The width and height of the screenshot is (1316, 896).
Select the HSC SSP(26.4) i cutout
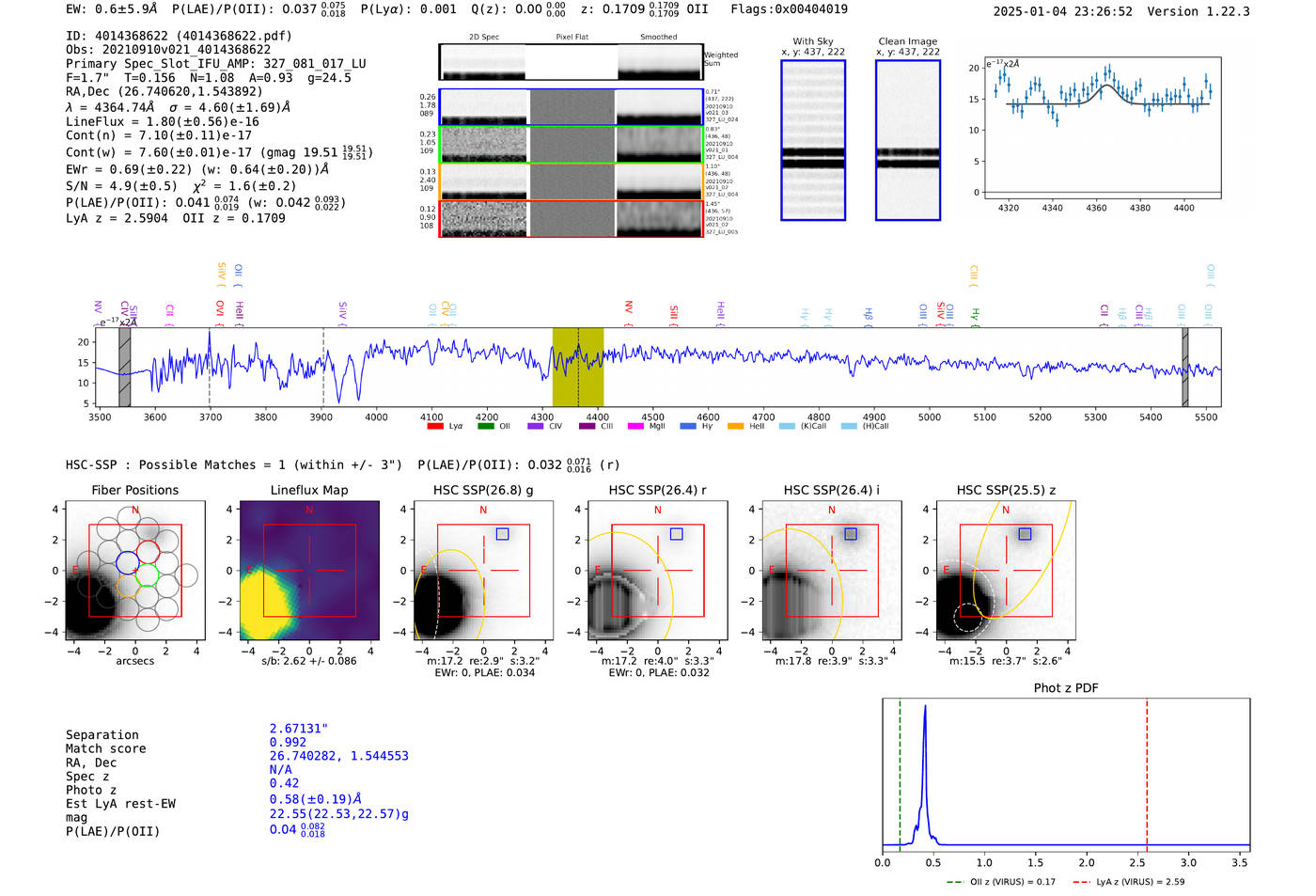(832, 570)
